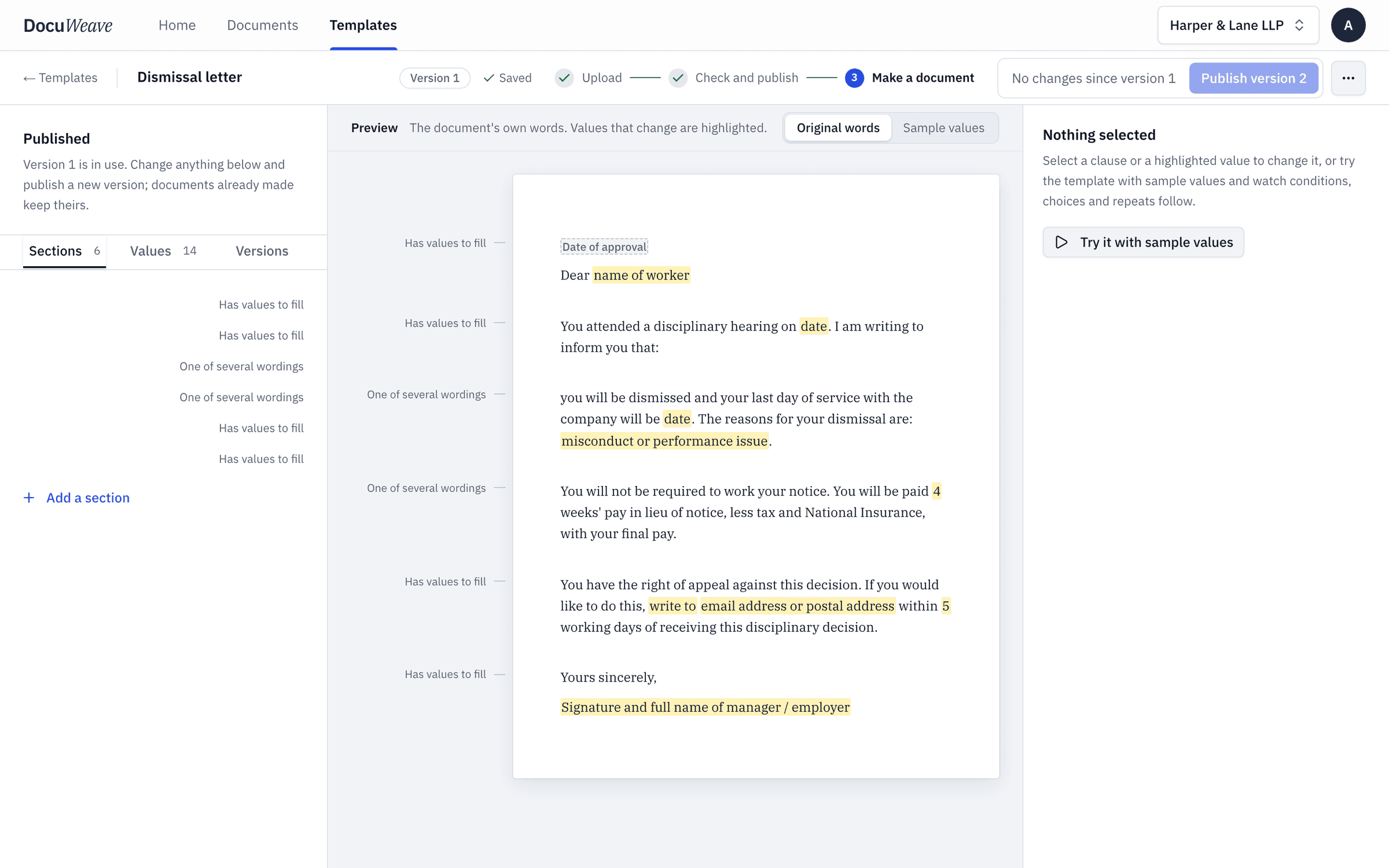
Task: Open the Versions tab
Action: coord(262,251)
